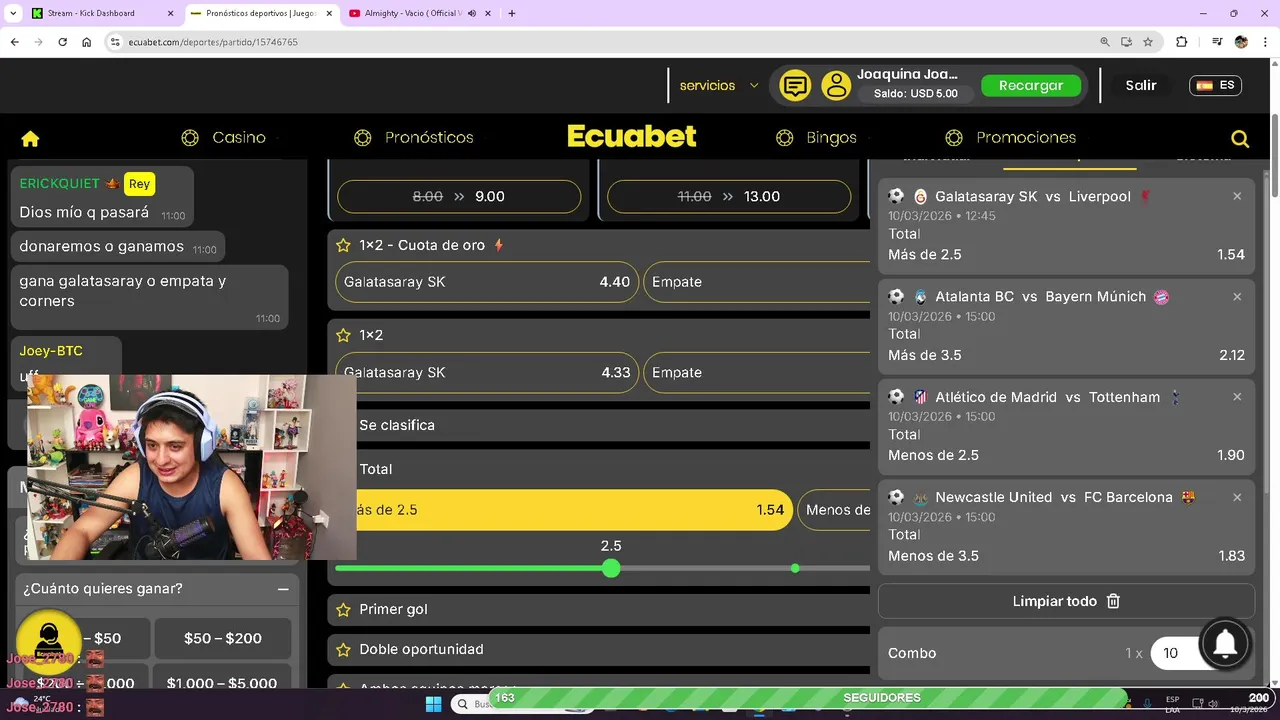Bookmark this page with the star
The image size is (1280, 720).
(x=1148, y=42)
